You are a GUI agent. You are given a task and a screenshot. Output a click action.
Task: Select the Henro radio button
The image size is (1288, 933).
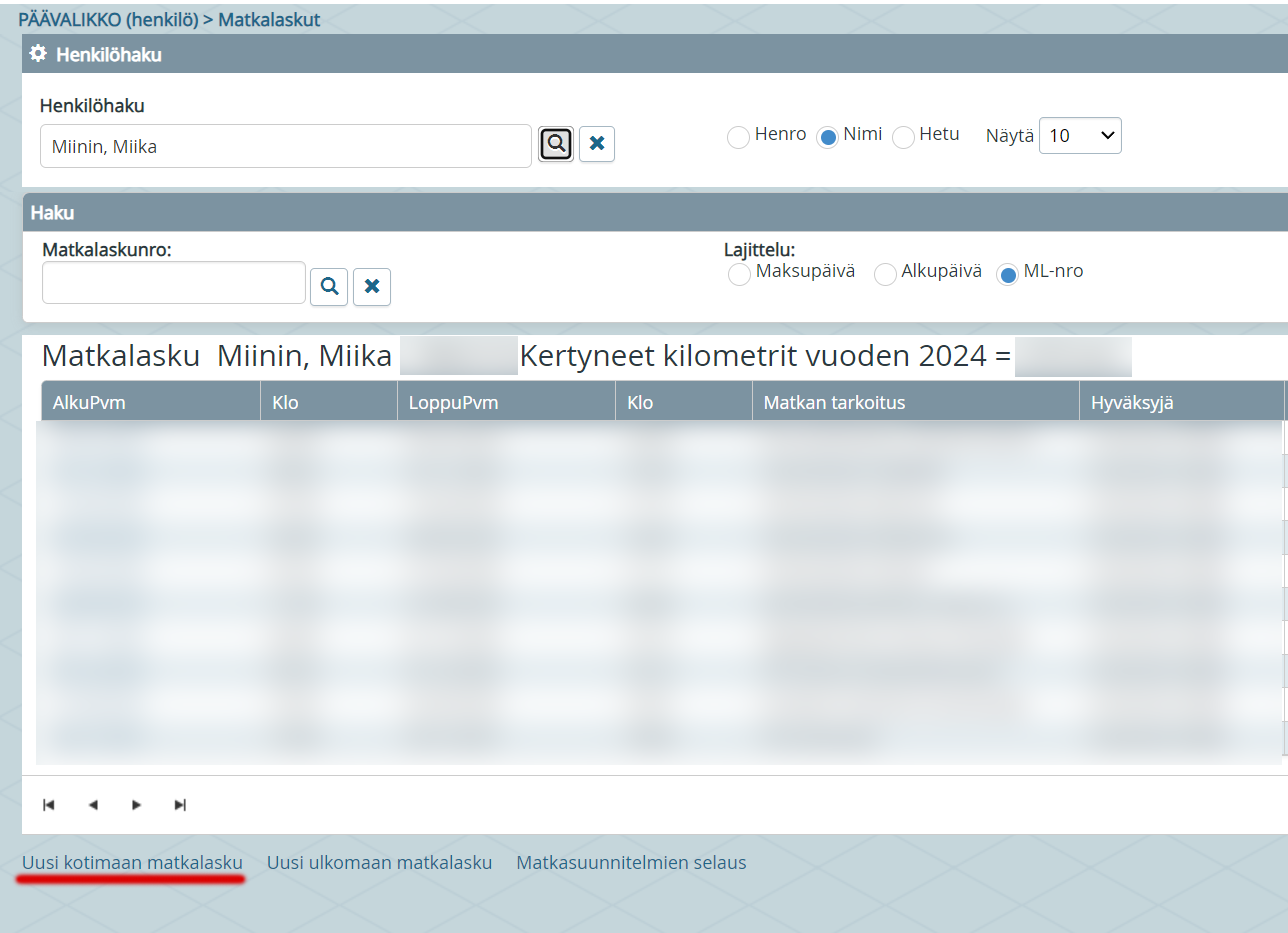[x=738, y=137]
